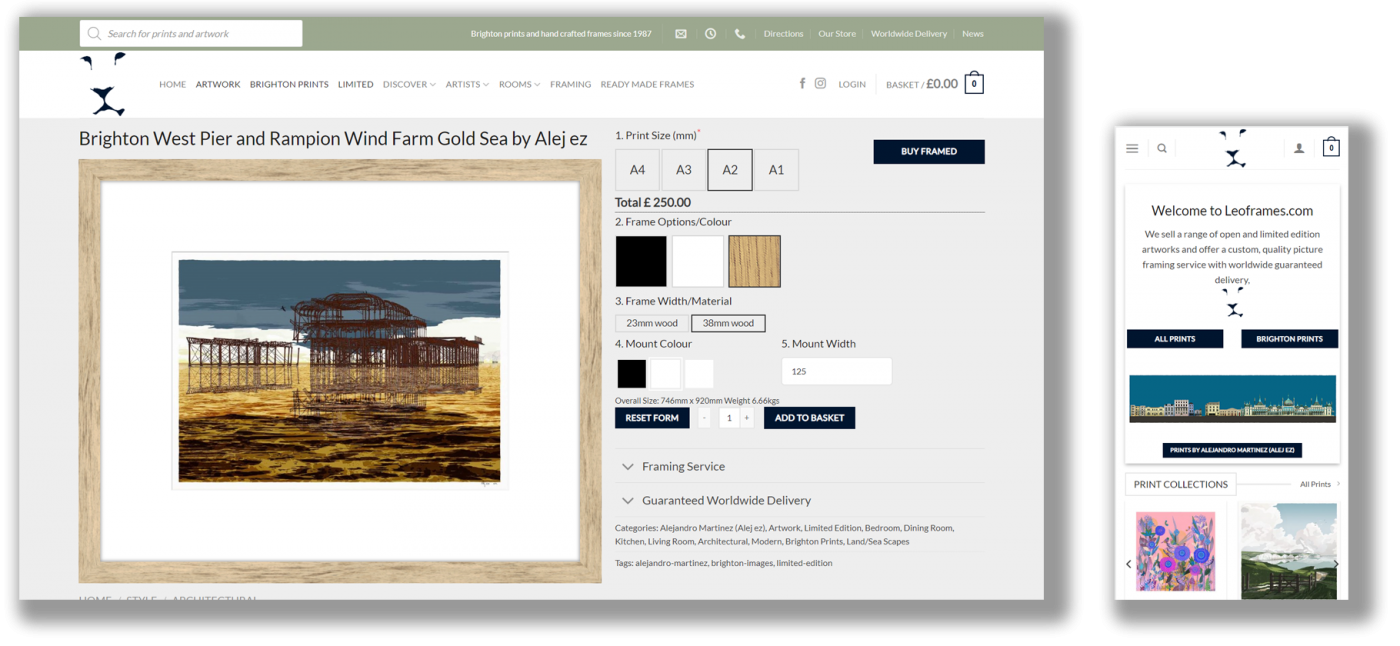The height and width of the screenshot is (646, 1400).
Task: Open the Instagram icon in the header
Action: 820,84
